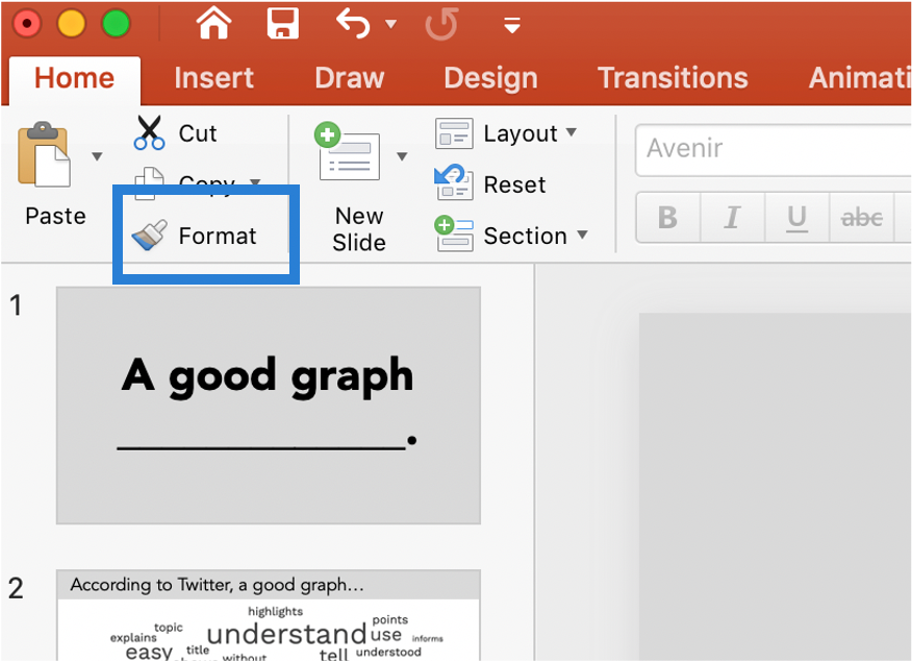The image size is (912, 662).
Task: Click into the Avenir font name field
Action: 770,149
